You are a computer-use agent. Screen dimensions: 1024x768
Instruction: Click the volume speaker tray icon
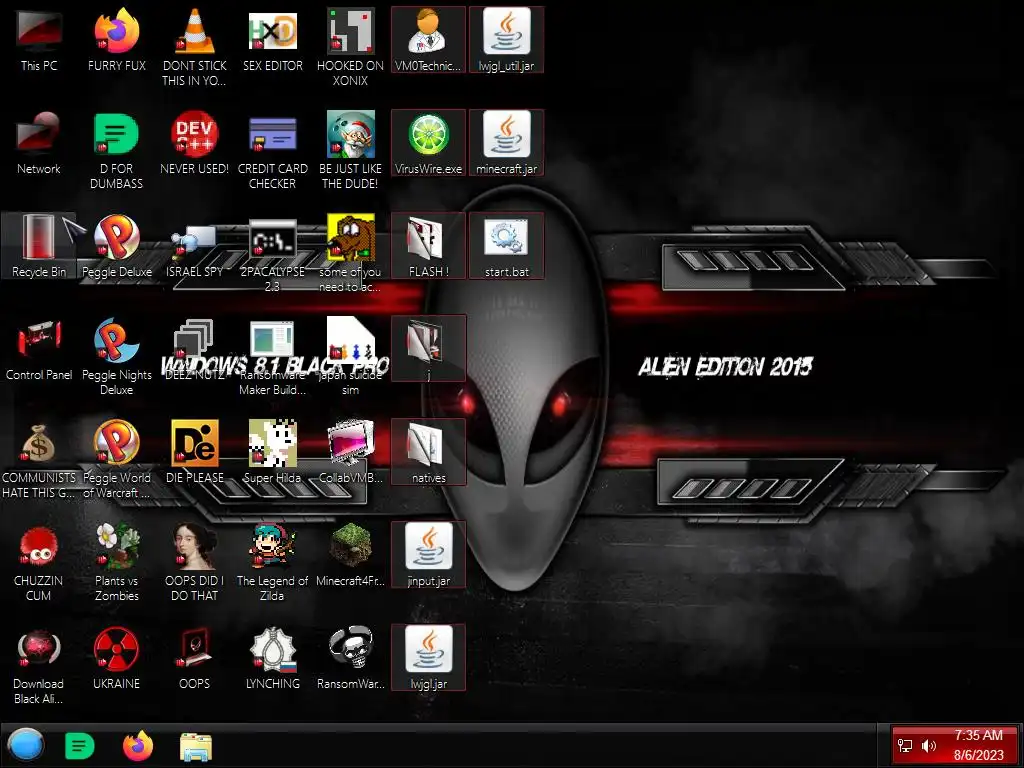pyautogui.click(x=928, y=746)
